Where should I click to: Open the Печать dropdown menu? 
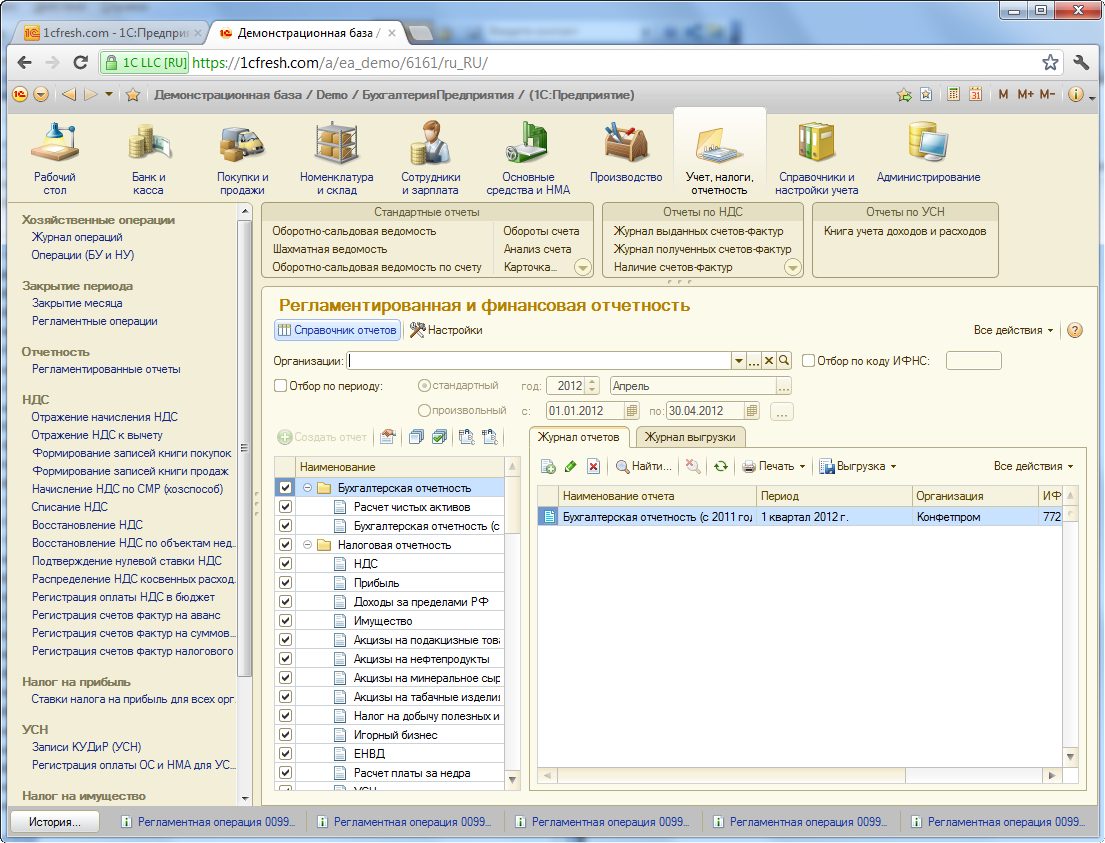774,466
